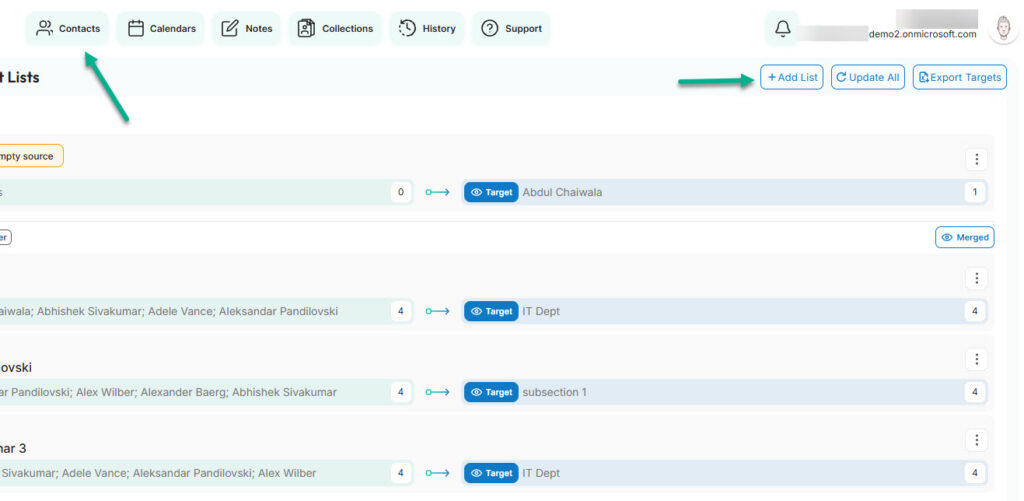
Task: Click the Export Targets button
Action: click(x=959, y=77)
